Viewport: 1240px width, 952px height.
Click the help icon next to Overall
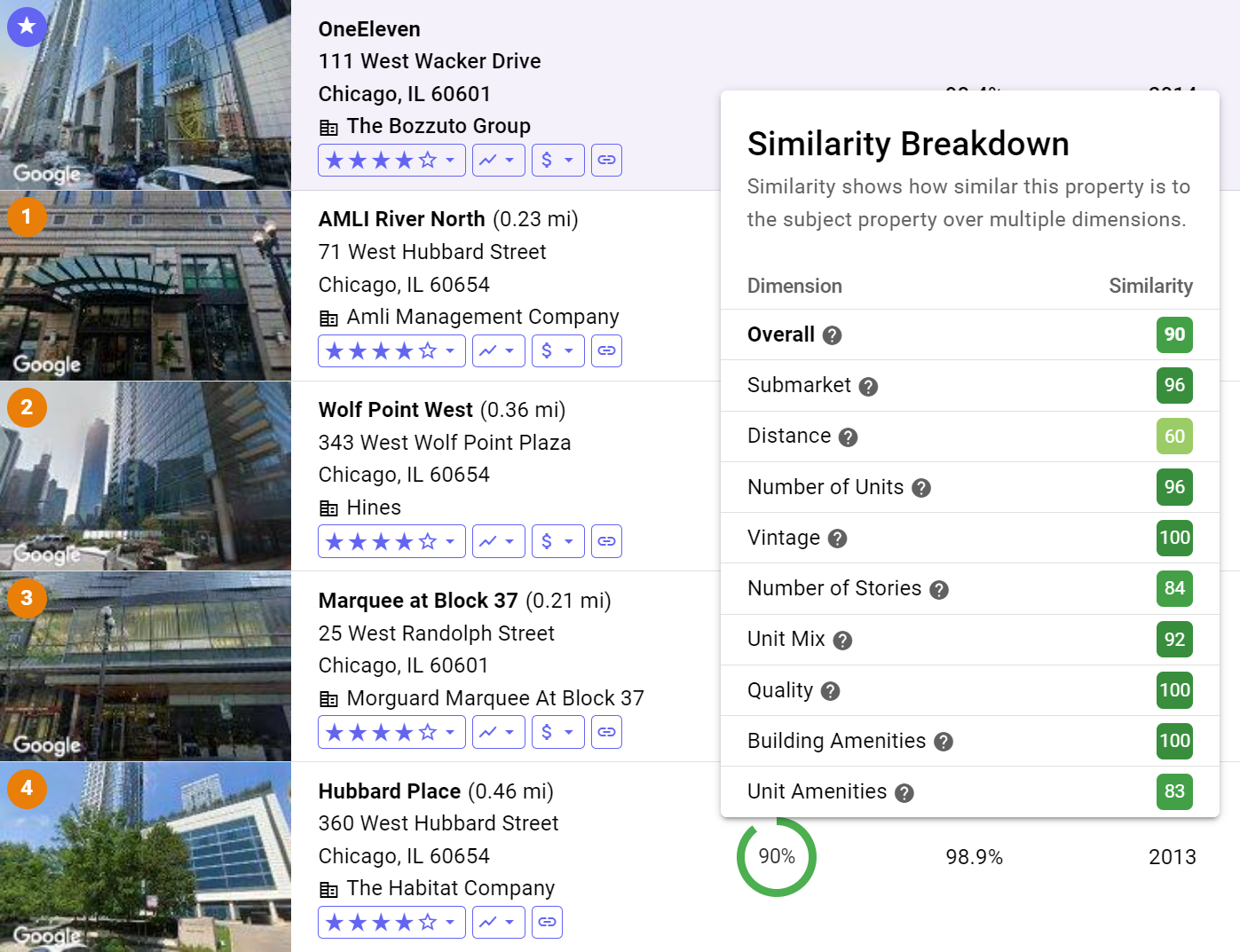tap(832, 335)
